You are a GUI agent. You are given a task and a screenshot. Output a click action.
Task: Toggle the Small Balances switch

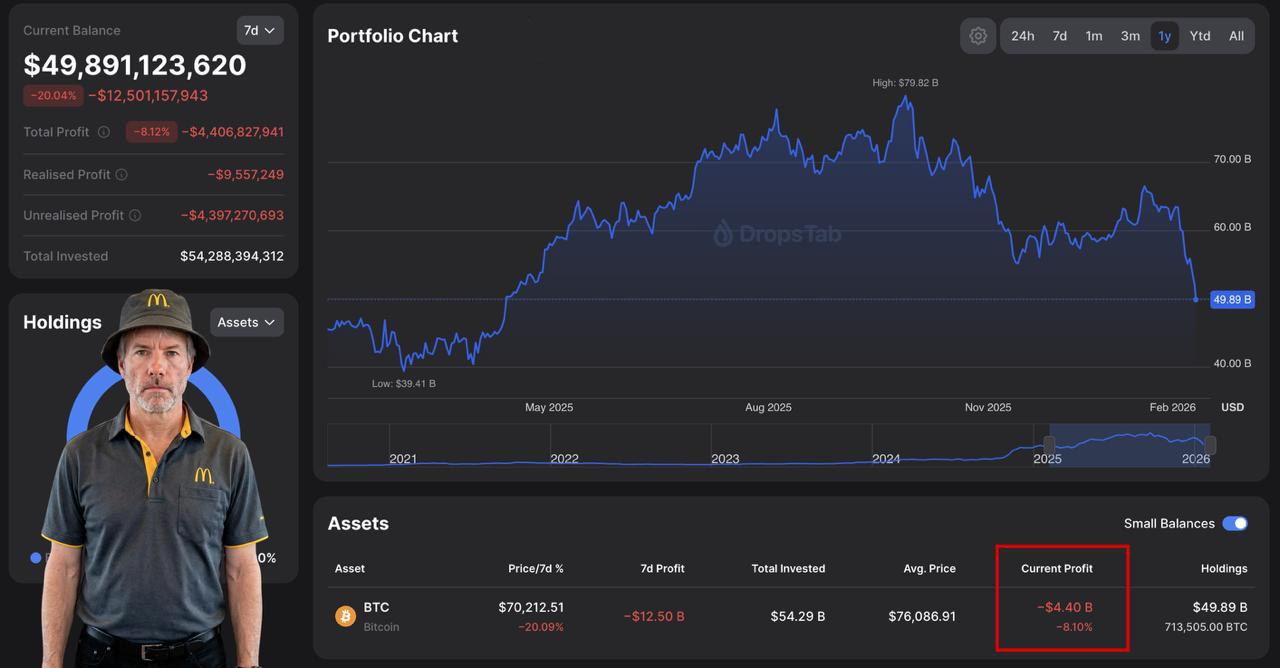click(1235, 523)
